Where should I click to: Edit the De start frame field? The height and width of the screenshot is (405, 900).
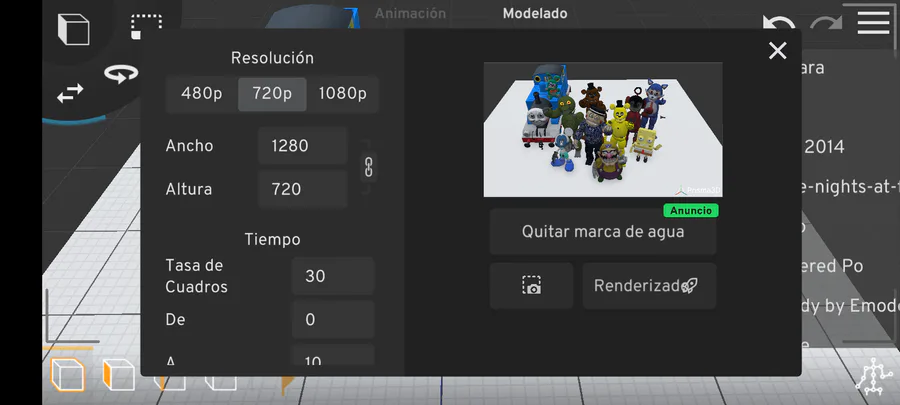(x=333, y=320)
